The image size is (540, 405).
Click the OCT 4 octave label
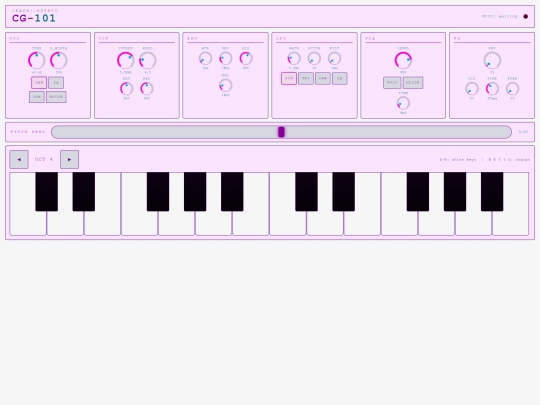pos(44,159)
